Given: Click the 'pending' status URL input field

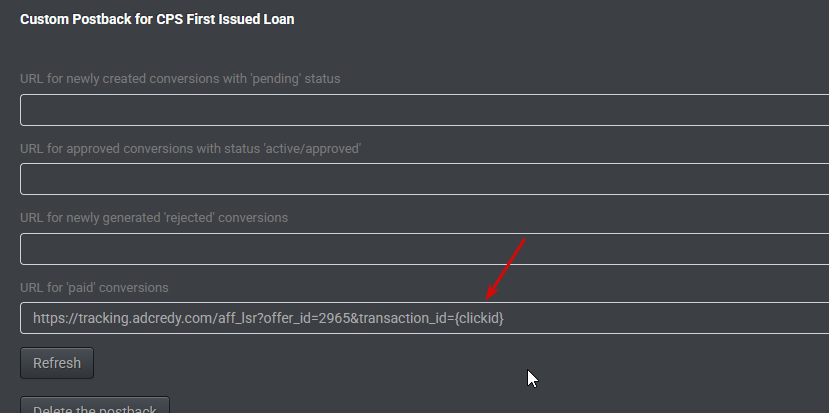Looking at the screenshot, I should [424, 110].
